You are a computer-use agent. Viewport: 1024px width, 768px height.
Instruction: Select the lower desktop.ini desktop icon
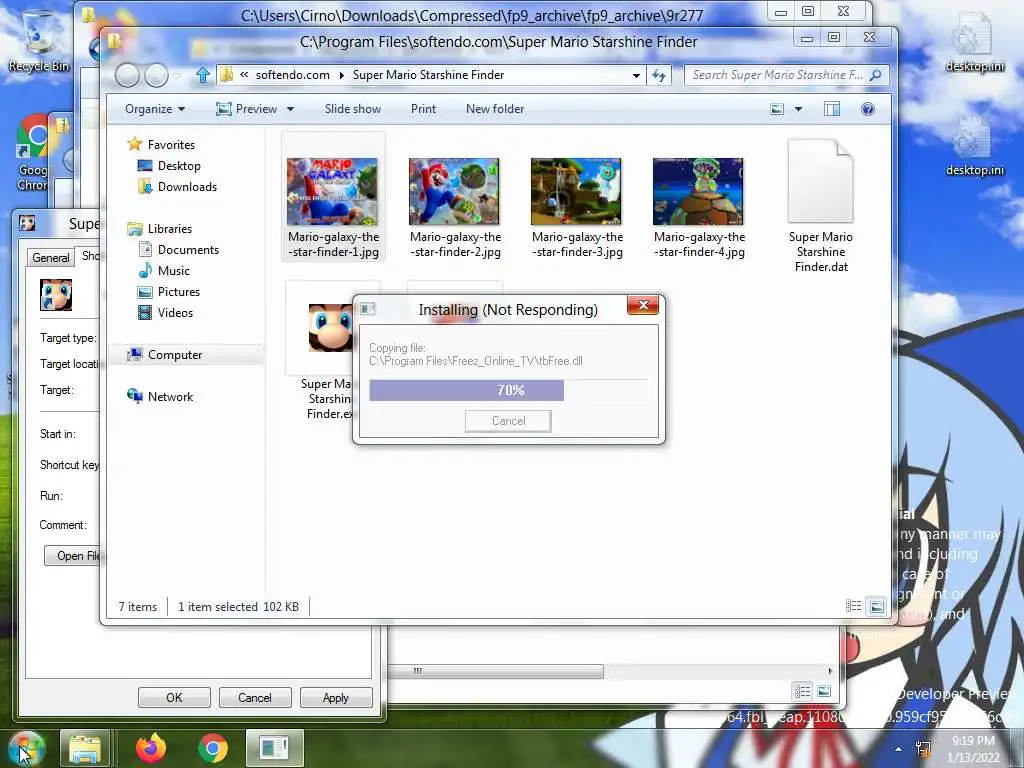pos(974,146)
